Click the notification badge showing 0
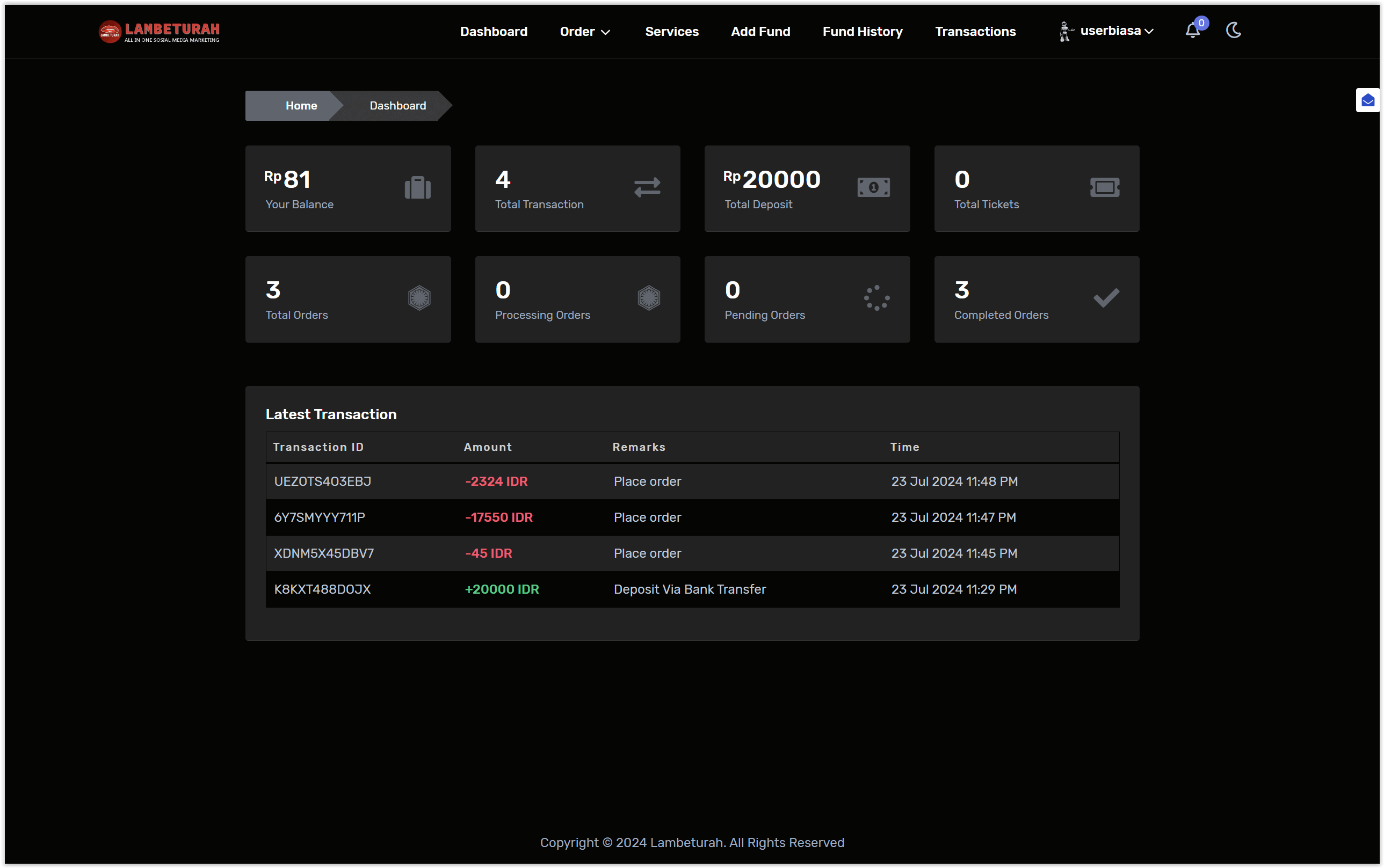The height and width of the screenshot is (868, 1384). click(x=1202, y=24)
